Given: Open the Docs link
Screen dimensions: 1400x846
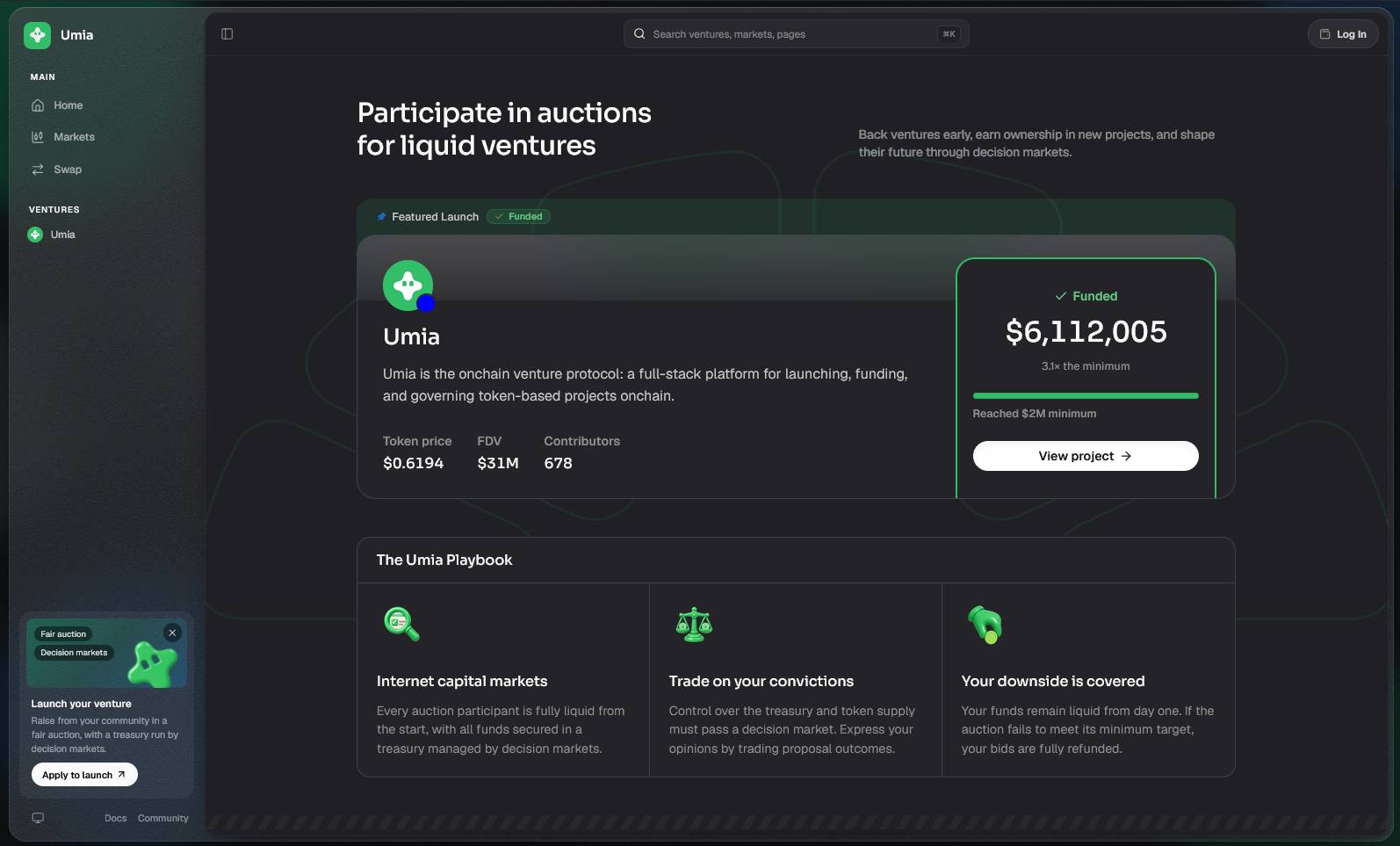Looking at the screenshot, I should point(115,818).
